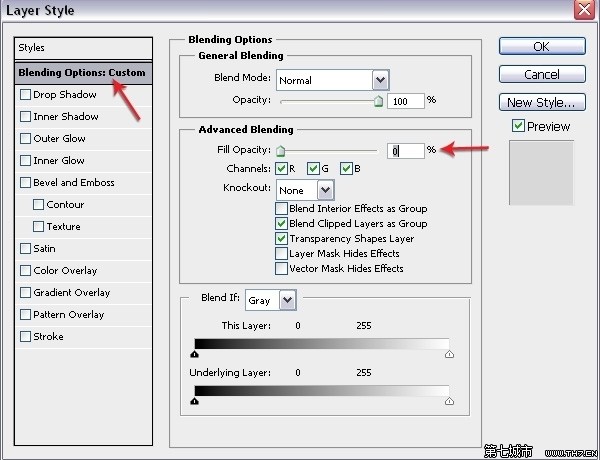Close the Layer Style dialog window

[582, 10]
